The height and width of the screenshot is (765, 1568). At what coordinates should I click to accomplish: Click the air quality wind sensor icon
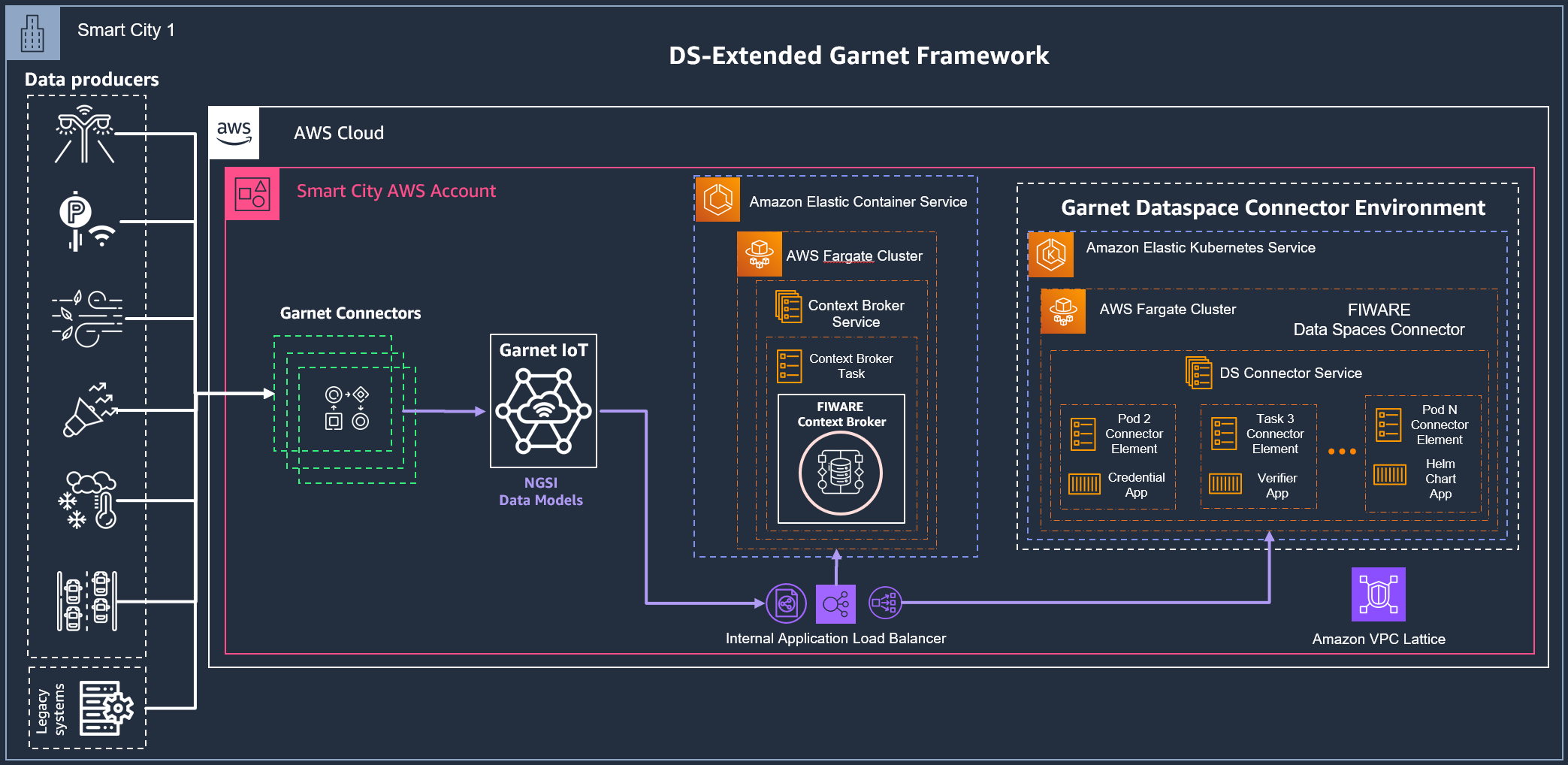(87, 319)
